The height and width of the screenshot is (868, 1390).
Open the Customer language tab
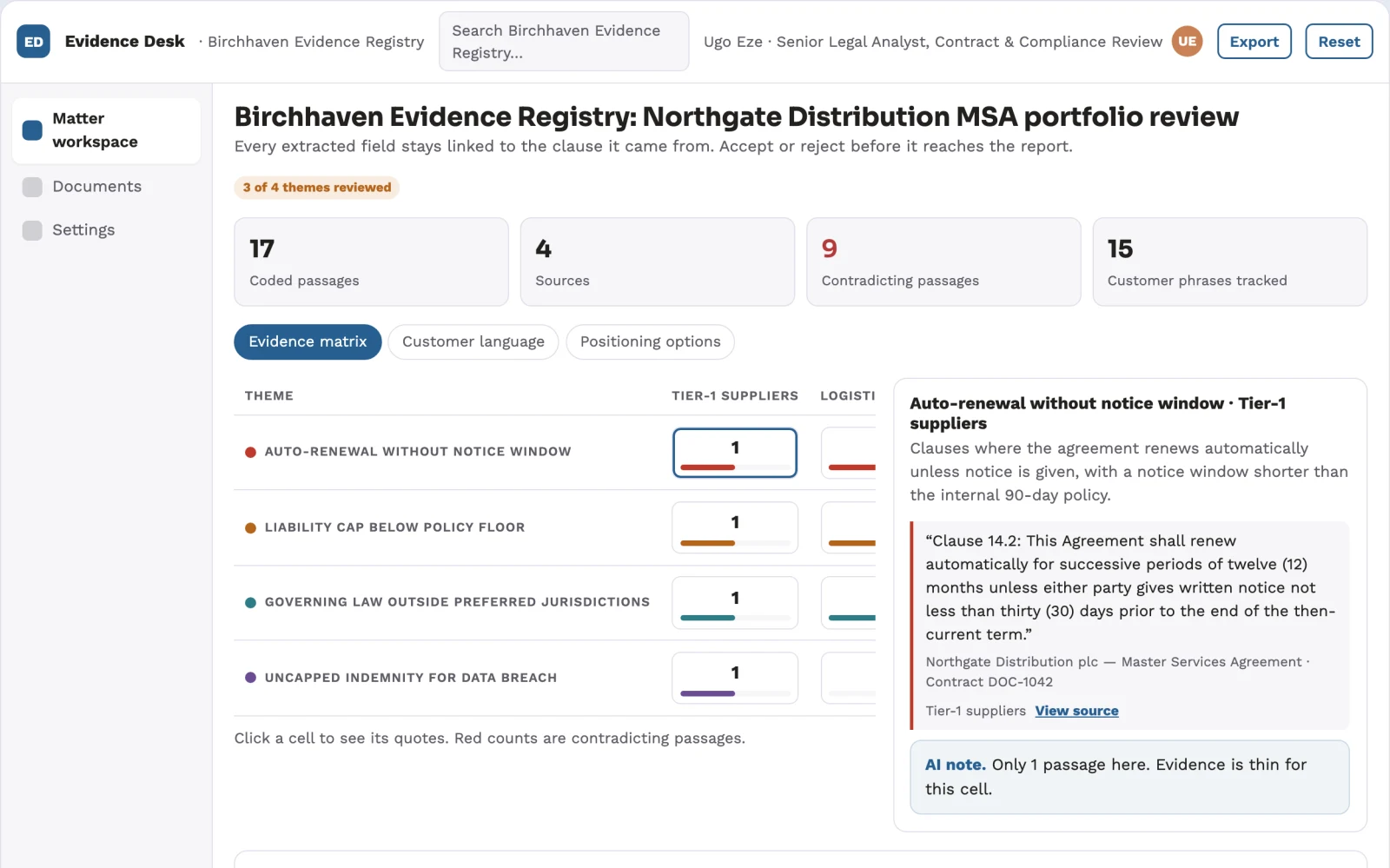click(x=473, y=342)
